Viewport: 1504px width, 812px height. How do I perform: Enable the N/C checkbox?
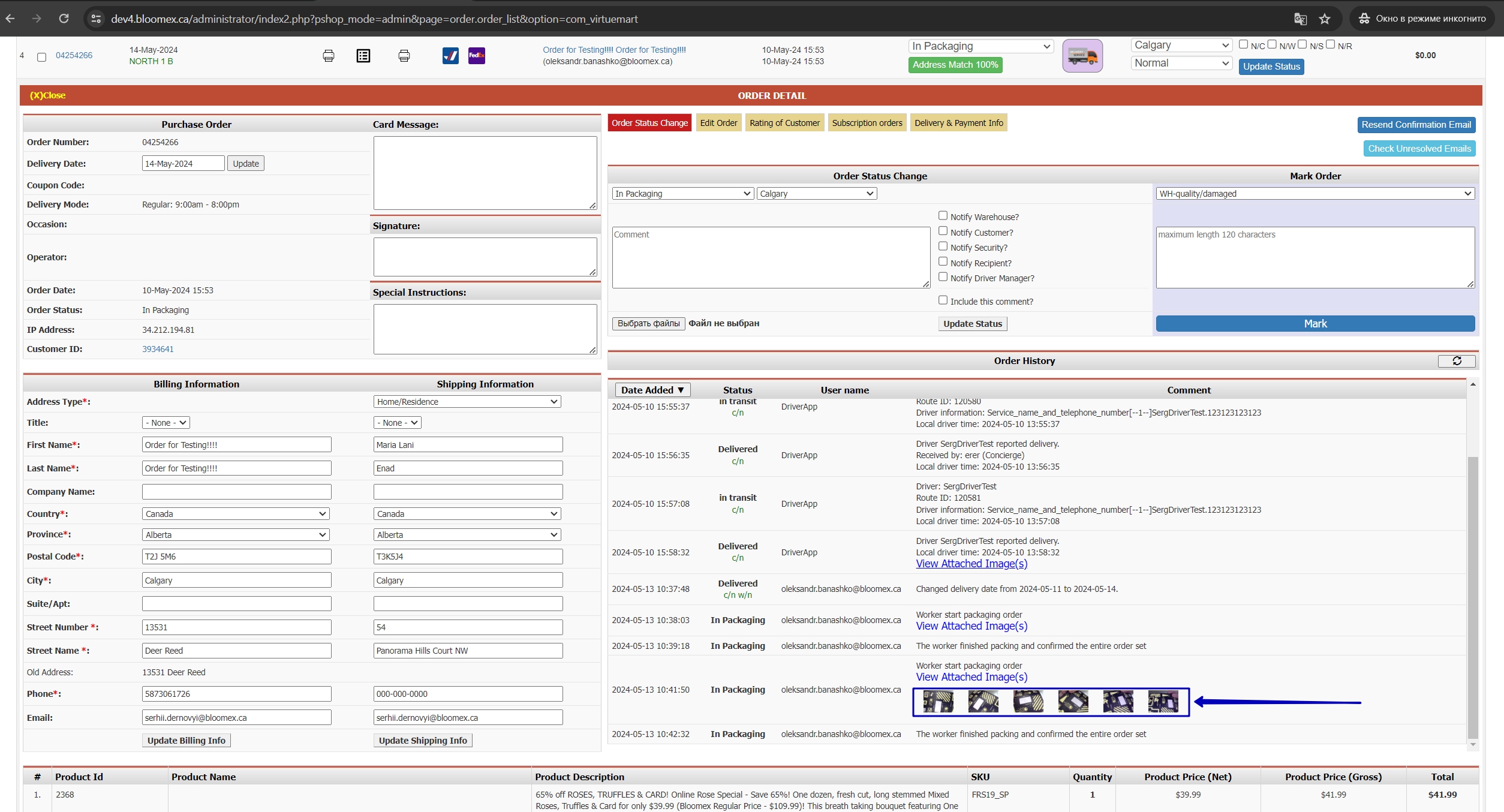pyautogui.click(x=1243, y=44)
